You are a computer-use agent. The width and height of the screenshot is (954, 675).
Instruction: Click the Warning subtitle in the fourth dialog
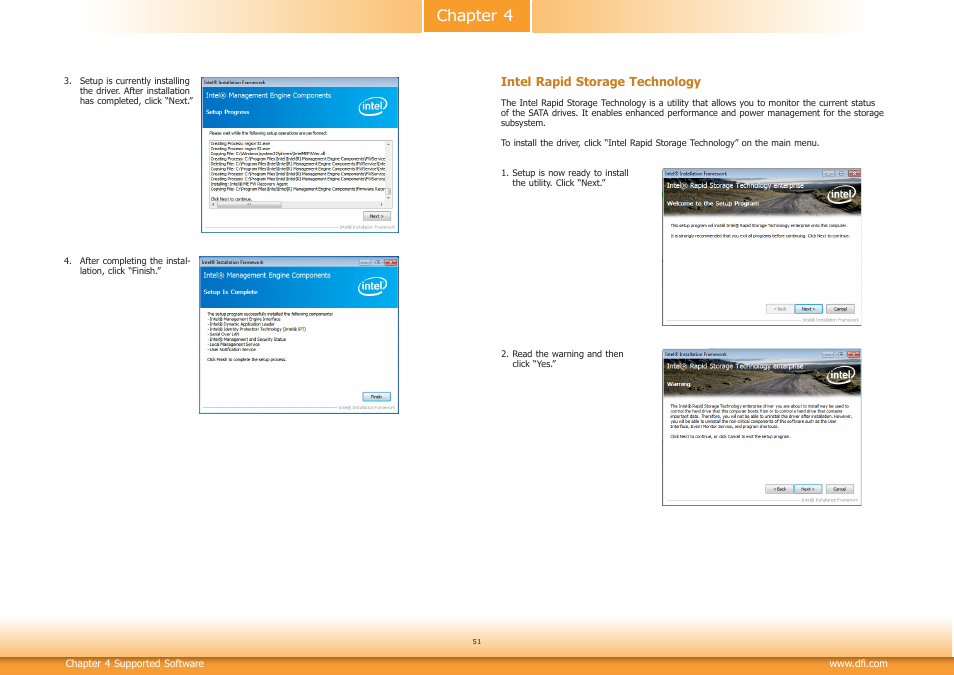[678, 384]
